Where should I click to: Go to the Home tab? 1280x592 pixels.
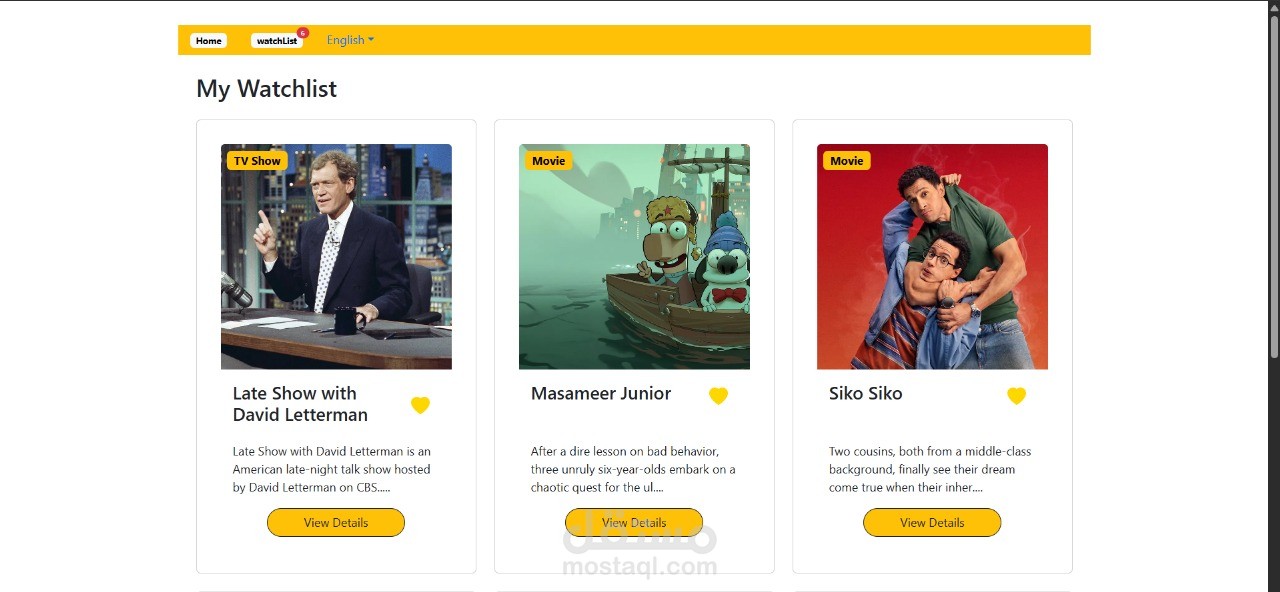[x=209, y=41]
